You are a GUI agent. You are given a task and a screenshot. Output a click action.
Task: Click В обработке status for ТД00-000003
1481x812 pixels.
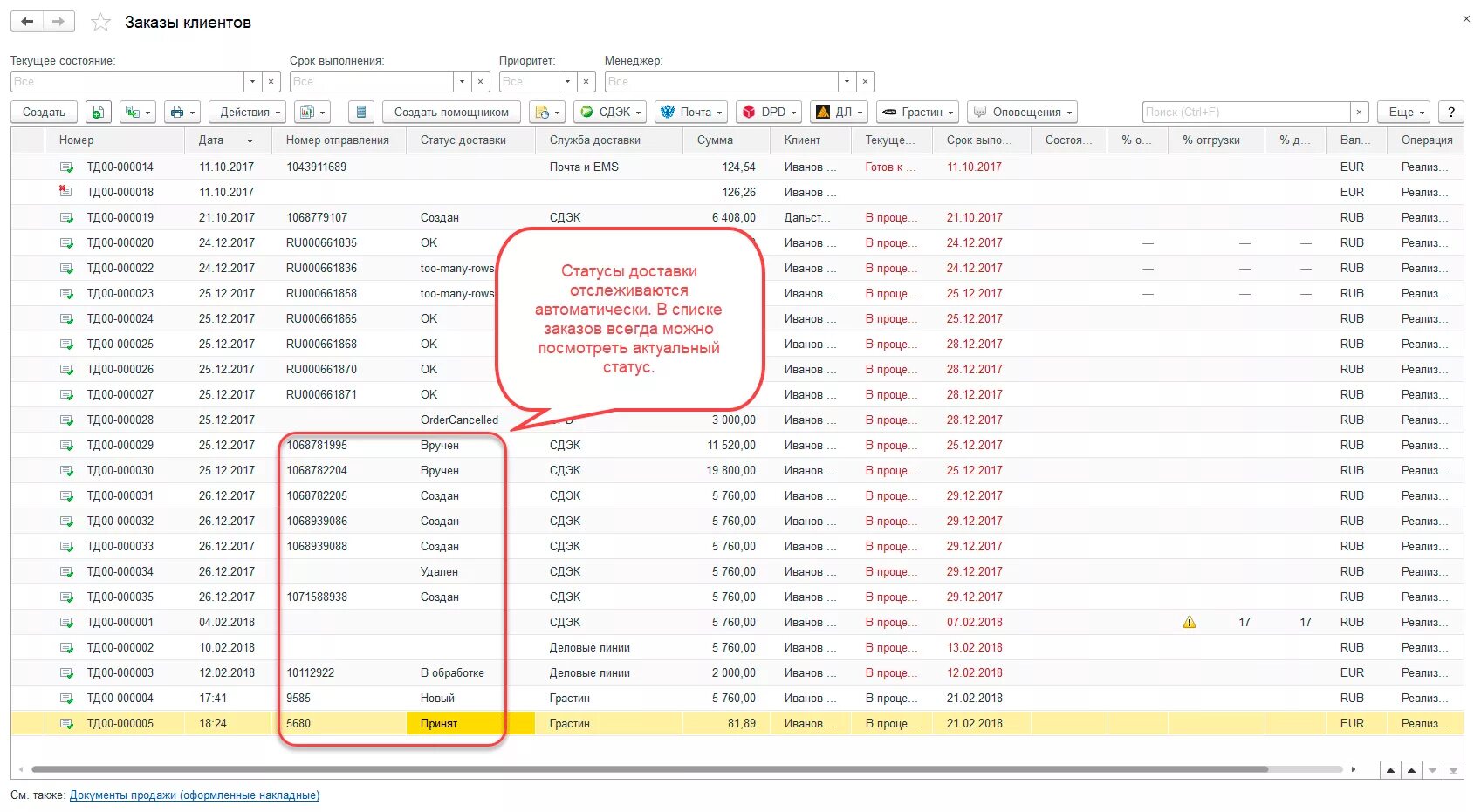point(452,672)
